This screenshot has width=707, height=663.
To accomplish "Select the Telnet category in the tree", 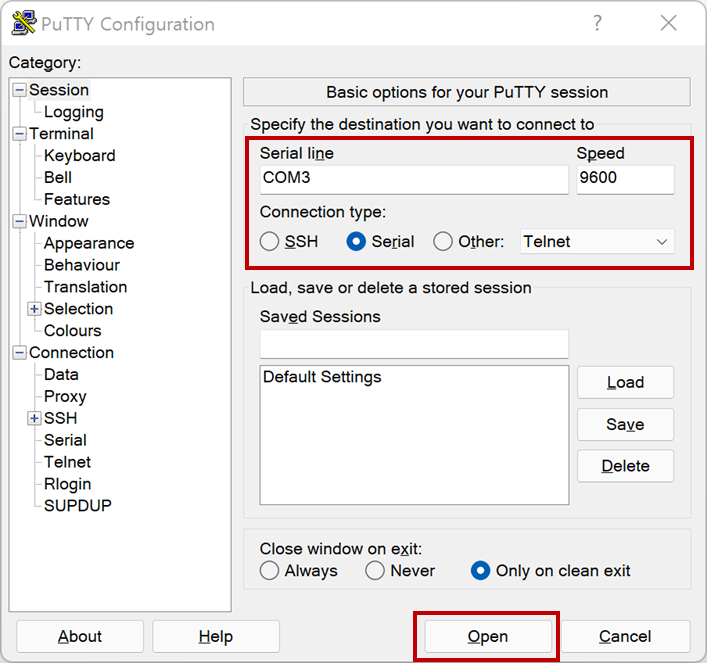I will coord(68,462).
